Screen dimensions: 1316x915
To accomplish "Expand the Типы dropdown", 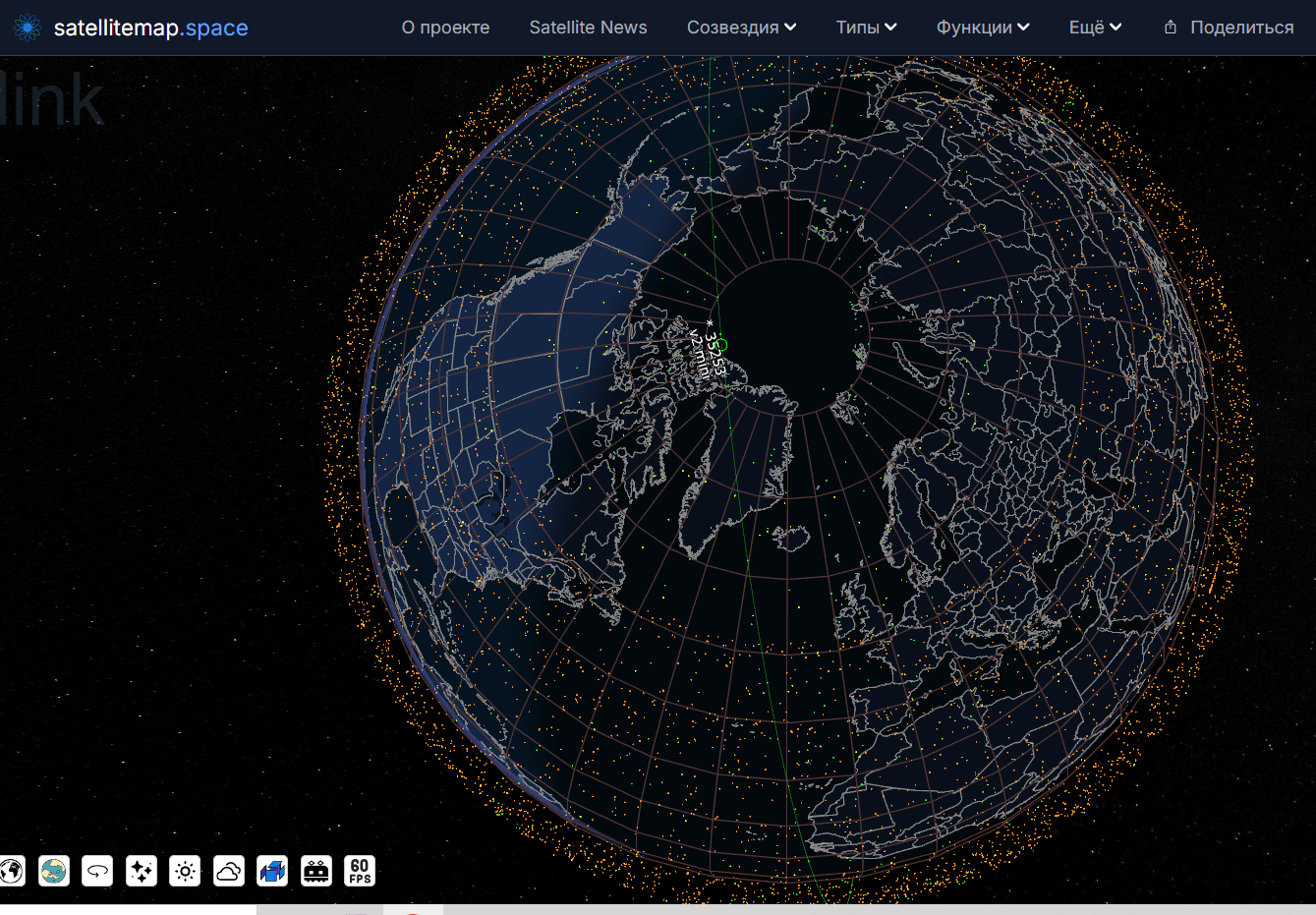I will coord(866,28).
